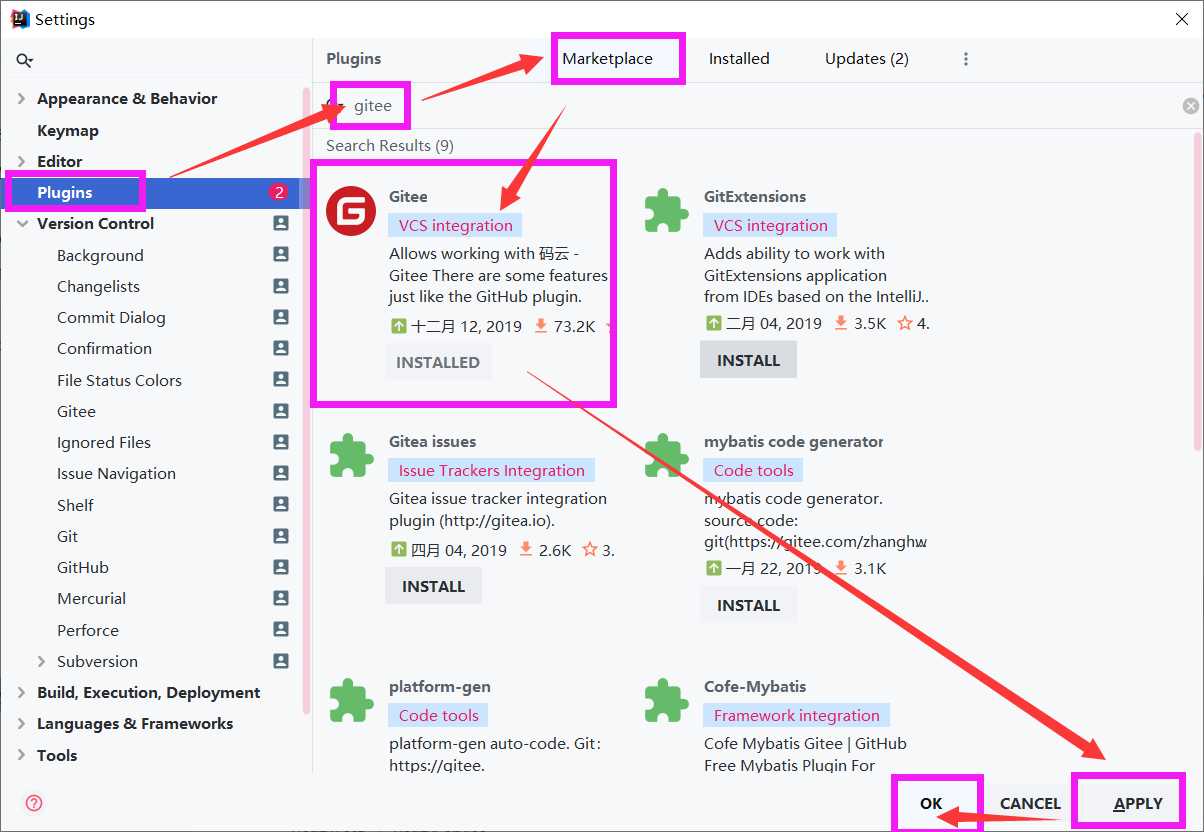Select Mercurial in Version Control list

(x=91, y=598)
